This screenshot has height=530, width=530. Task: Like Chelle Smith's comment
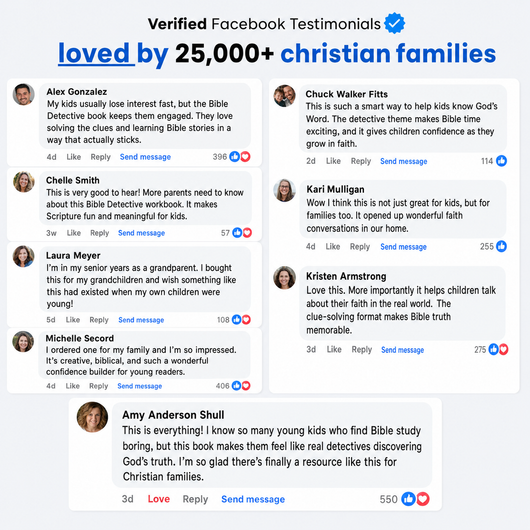(x=74, y=233)
